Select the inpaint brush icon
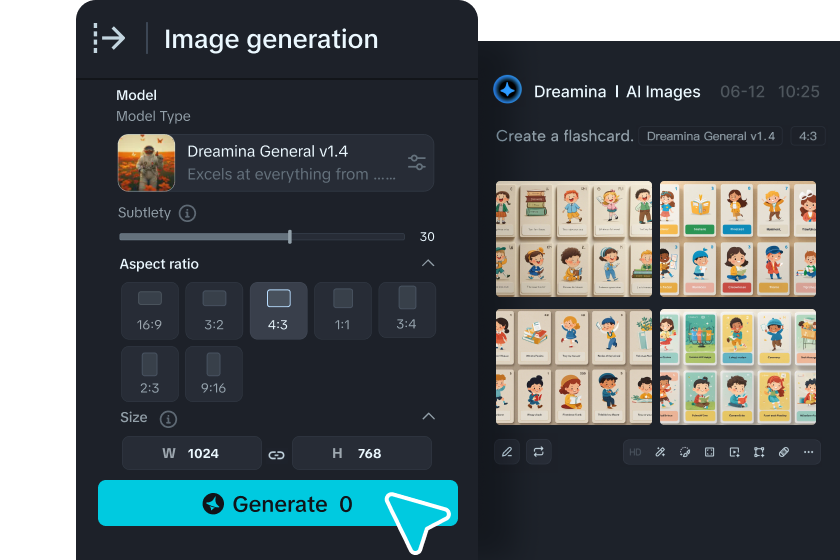 pos(685,452)
